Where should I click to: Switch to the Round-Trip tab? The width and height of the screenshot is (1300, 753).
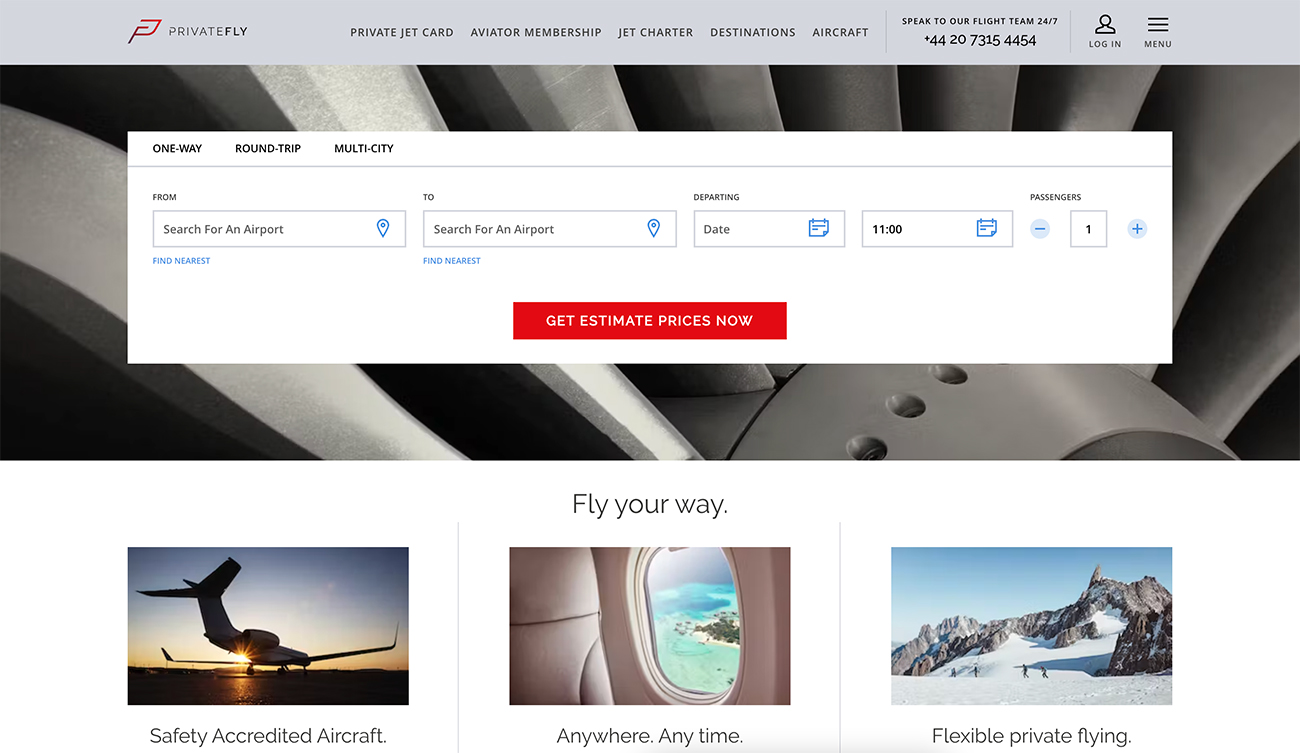click(x=267, y=148)
